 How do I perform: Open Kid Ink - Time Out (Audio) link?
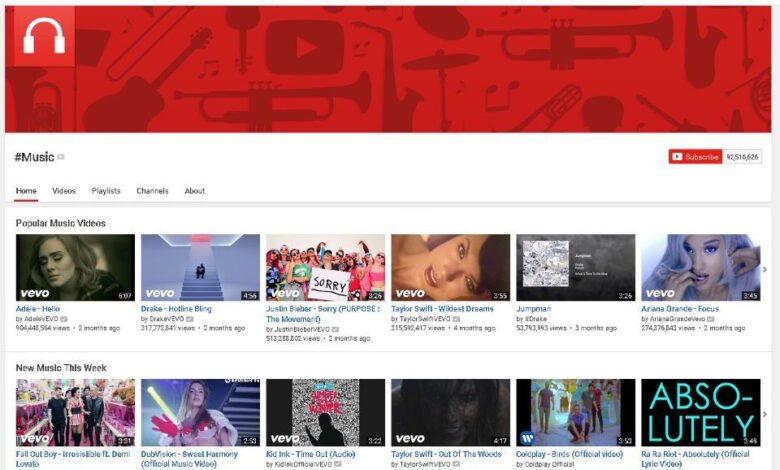point(311,454)
